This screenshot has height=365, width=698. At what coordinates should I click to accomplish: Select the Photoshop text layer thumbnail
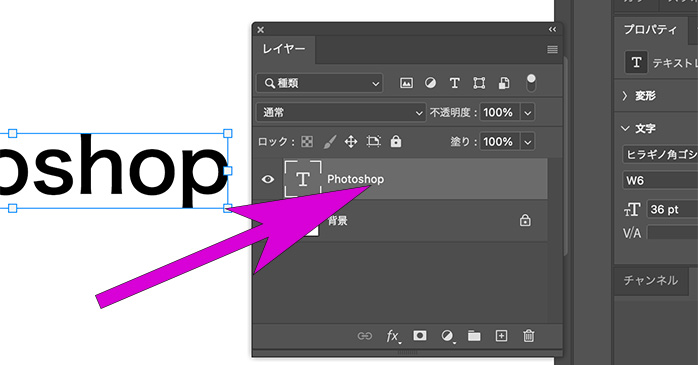pos(303,179)
